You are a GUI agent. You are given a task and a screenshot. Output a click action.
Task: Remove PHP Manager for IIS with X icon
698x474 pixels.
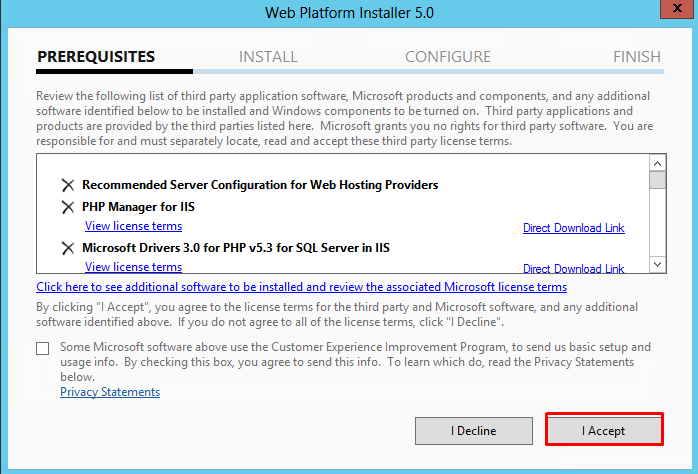(x=68, y=207)
